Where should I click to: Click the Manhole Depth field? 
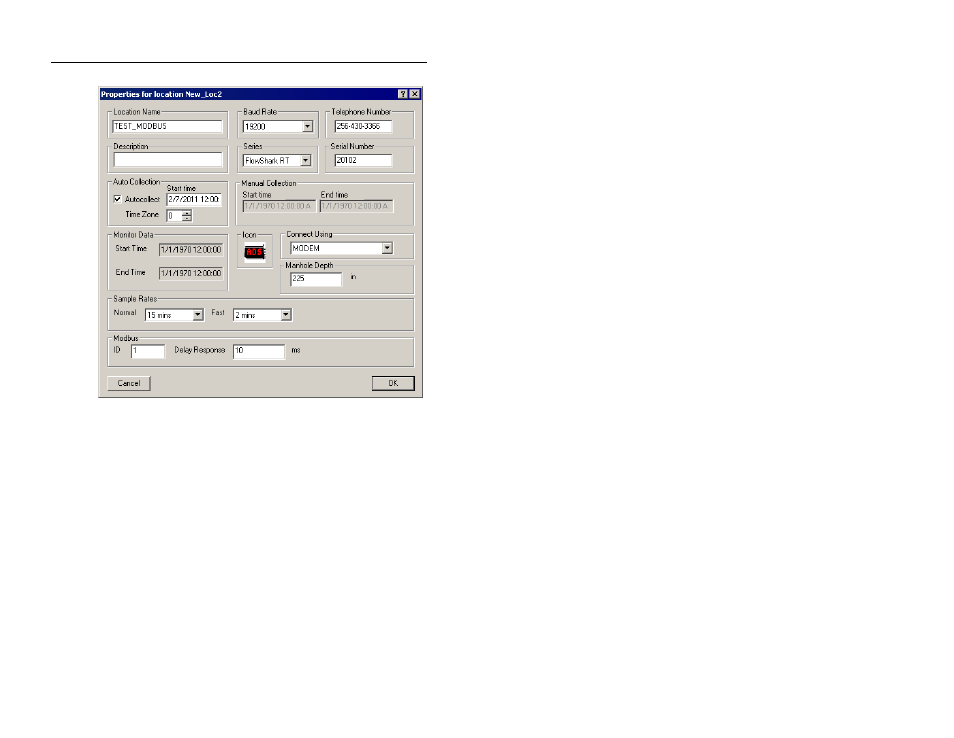tap(316, 279)
